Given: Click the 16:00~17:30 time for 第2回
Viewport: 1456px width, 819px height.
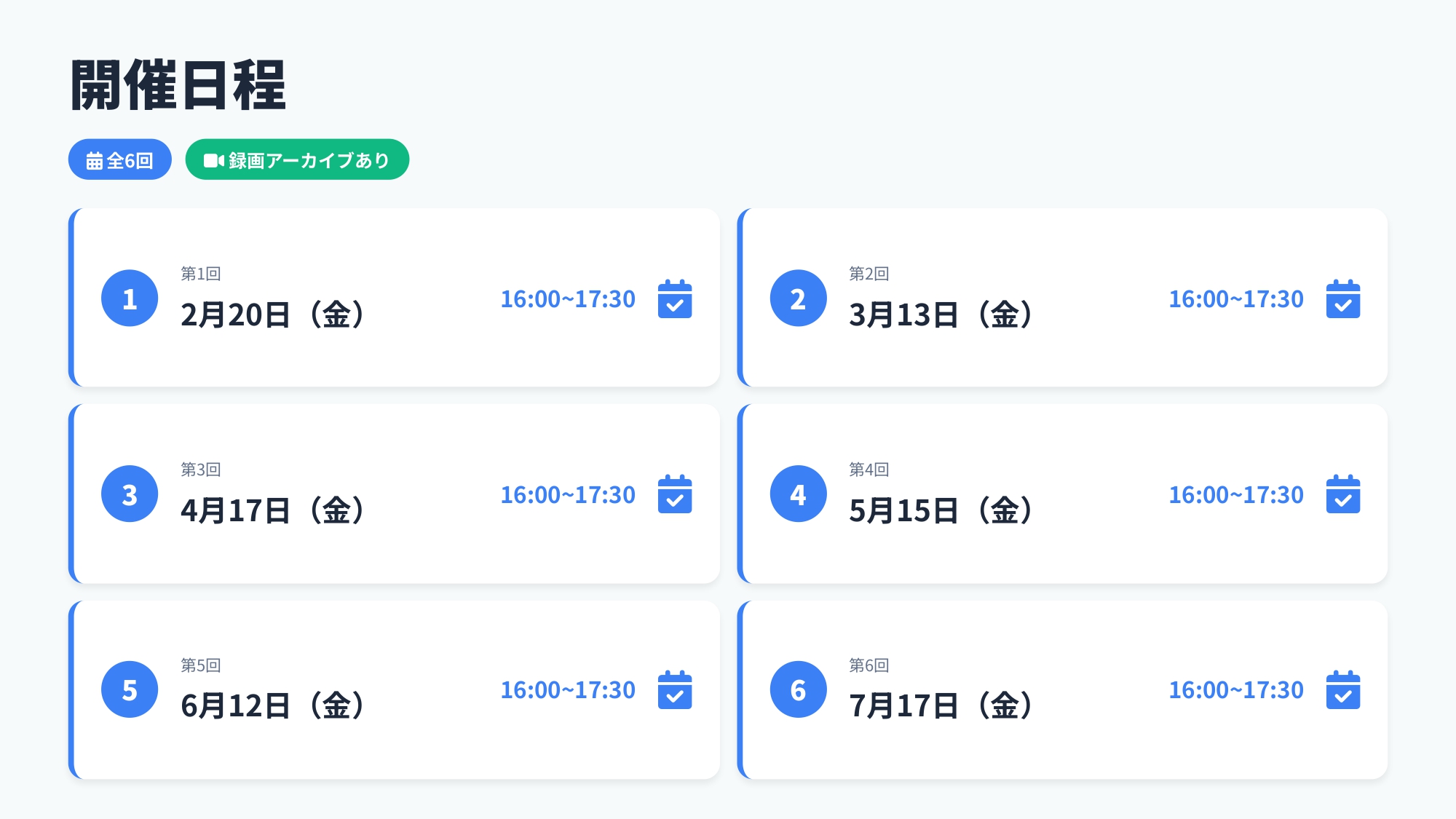Looking at the screenshot, I should point(1236,298).
